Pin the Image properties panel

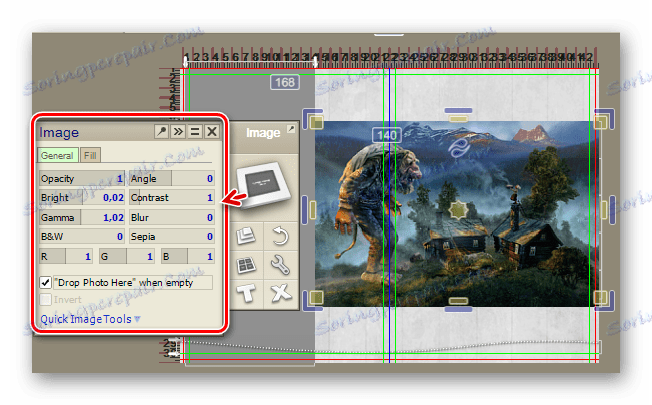pos(161,132)
